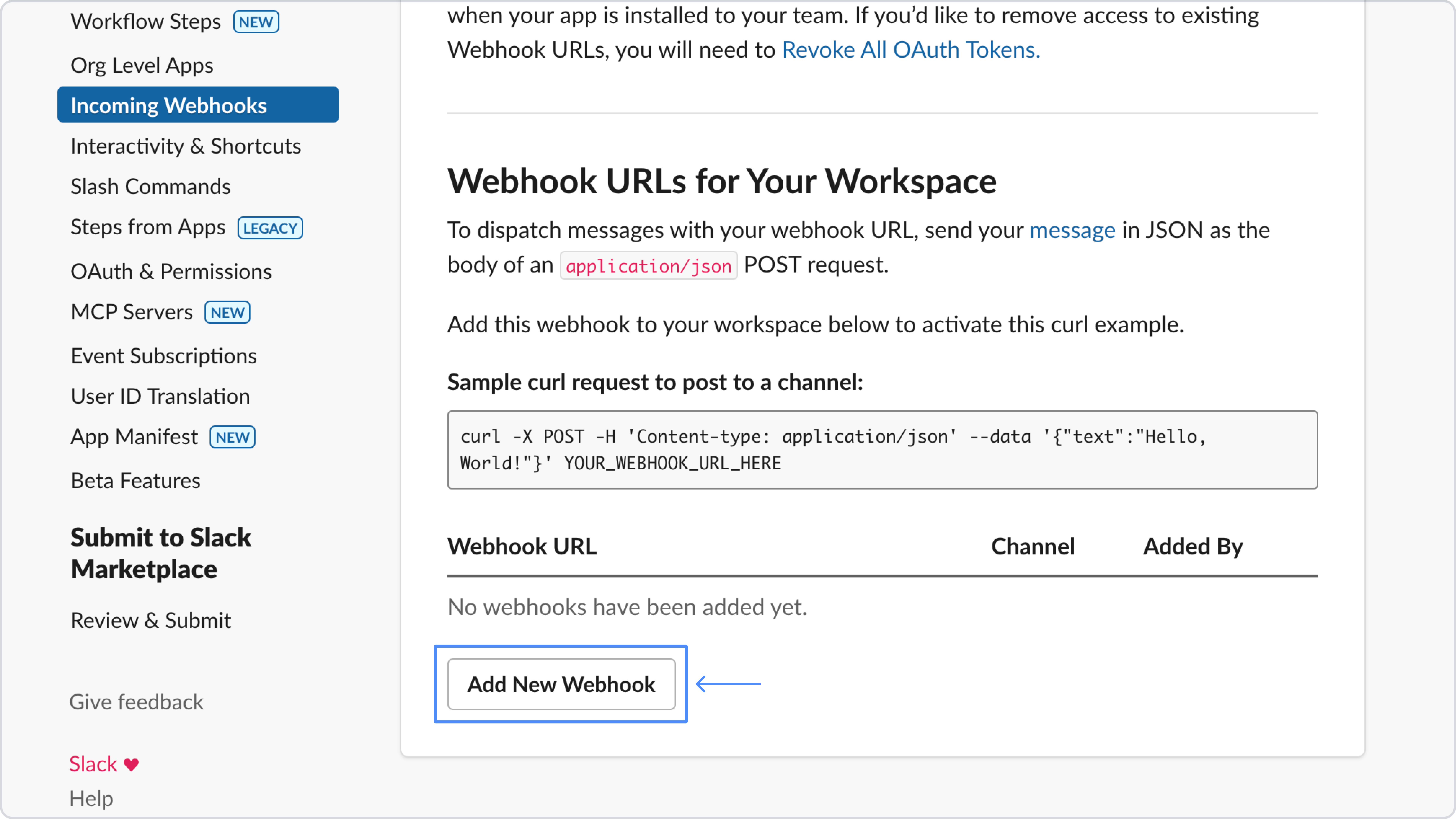Open Steps from Apps page
1456x819 pixels.
(x=147, y=227)
